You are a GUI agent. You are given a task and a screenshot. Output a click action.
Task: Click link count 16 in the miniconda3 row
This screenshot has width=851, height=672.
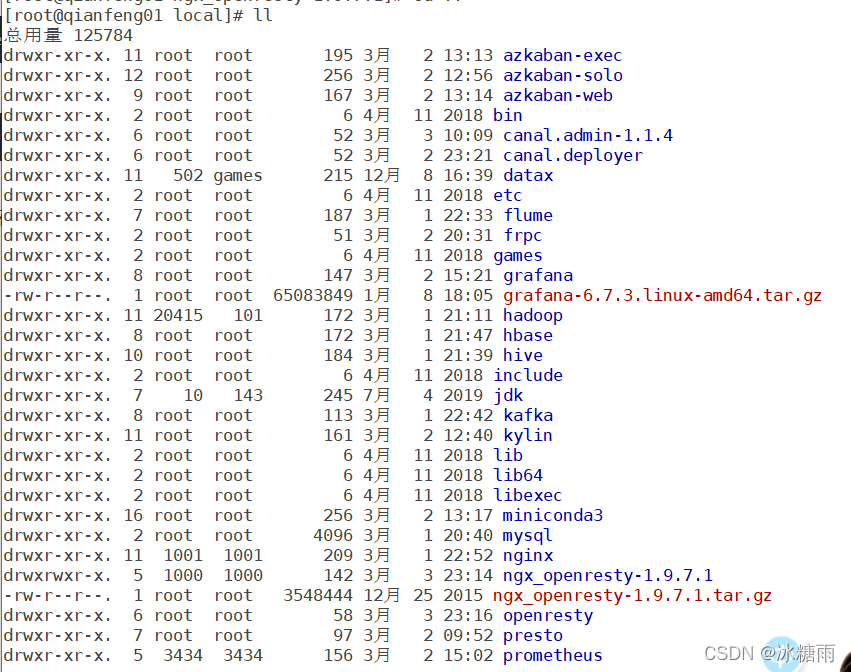pyautogui.click(x=134, y=516)
